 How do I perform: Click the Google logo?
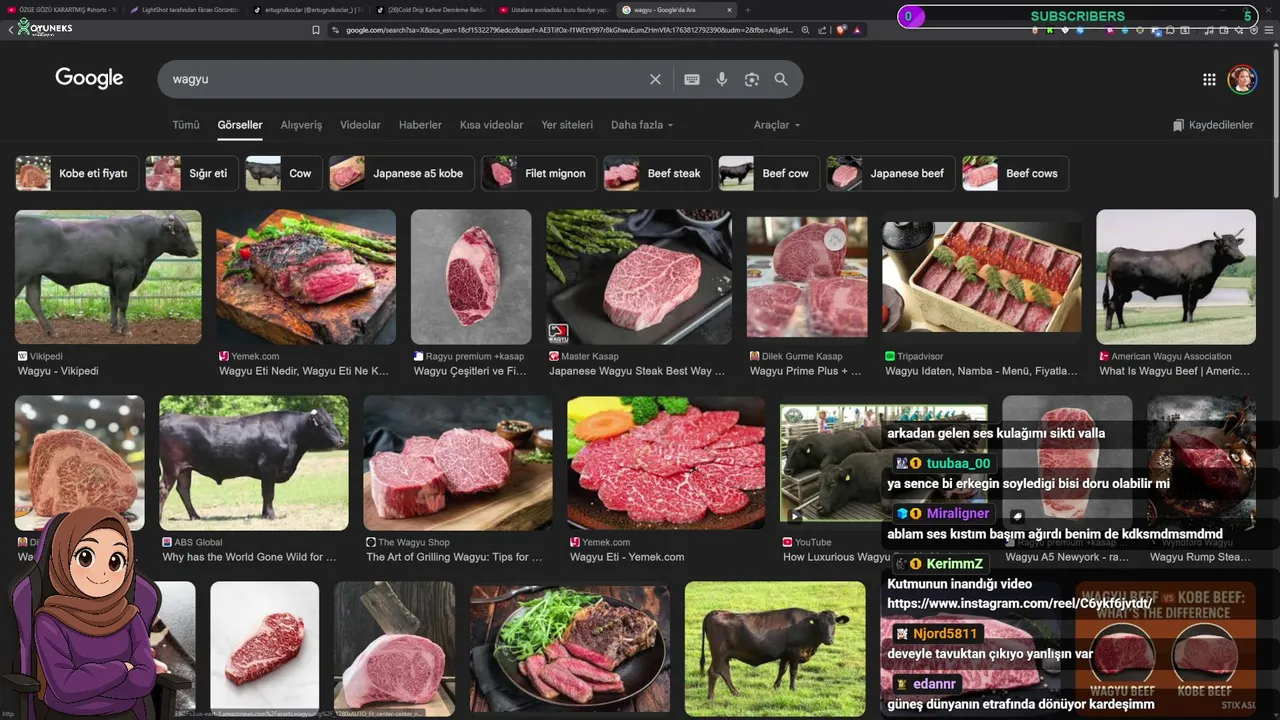(x=89, y=78)
